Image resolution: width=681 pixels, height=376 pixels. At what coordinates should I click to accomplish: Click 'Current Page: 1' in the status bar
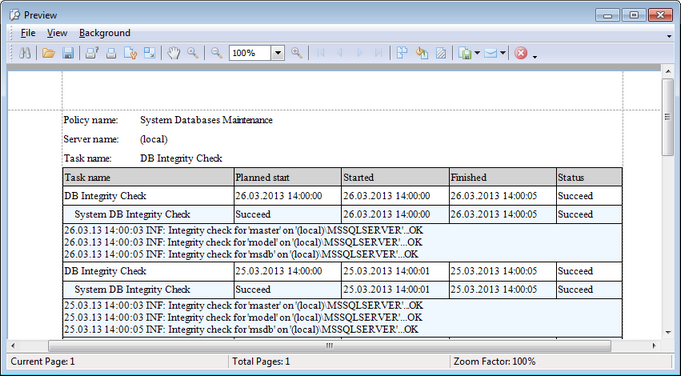[43, 361]
